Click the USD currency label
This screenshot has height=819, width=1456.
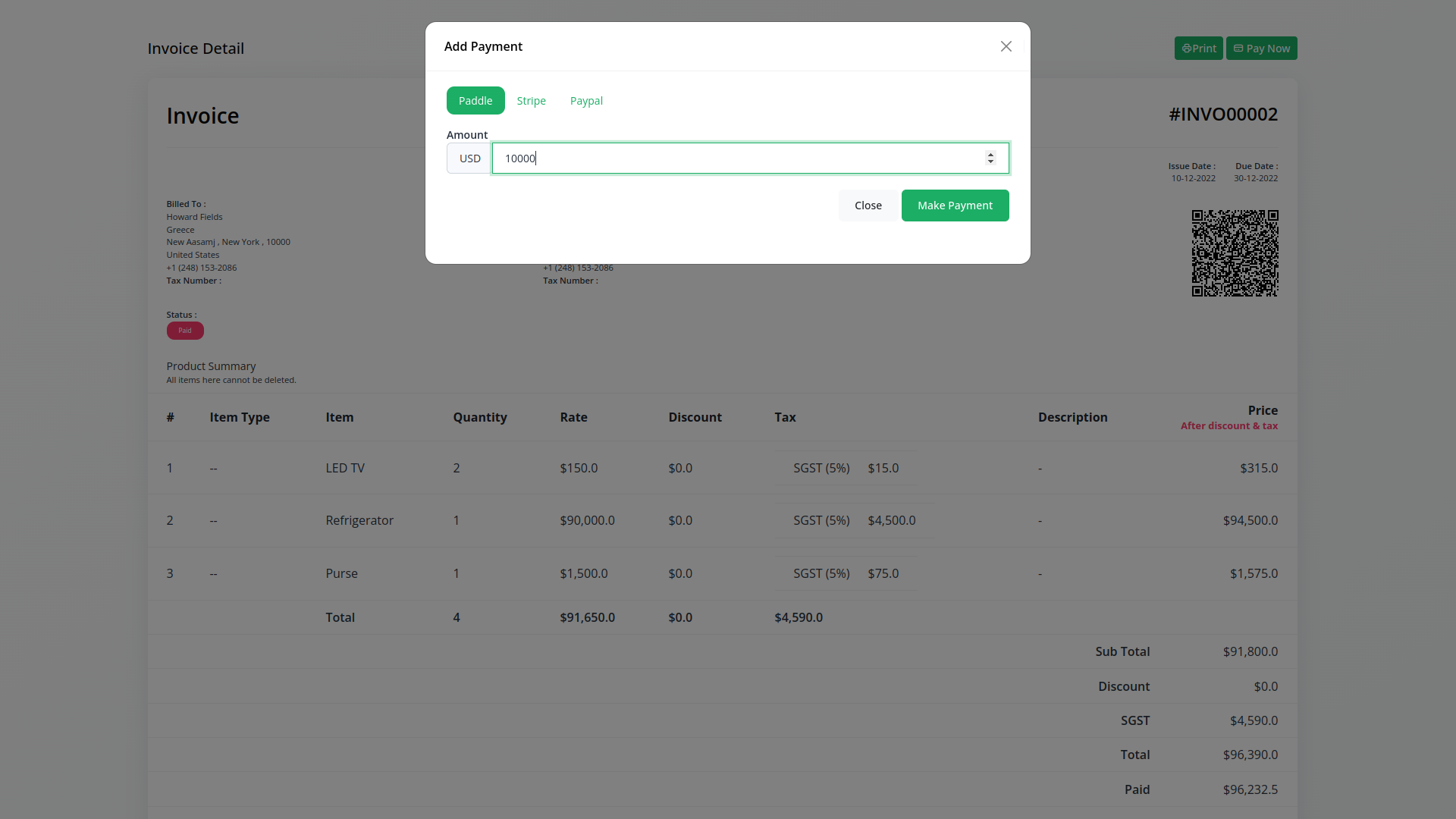[469, 158]
